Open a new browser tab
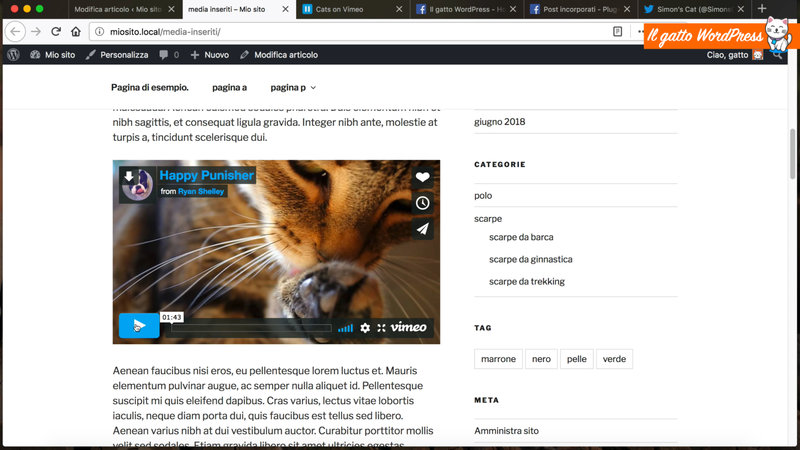Screen dimensions: 800x450 pos(762,9)
